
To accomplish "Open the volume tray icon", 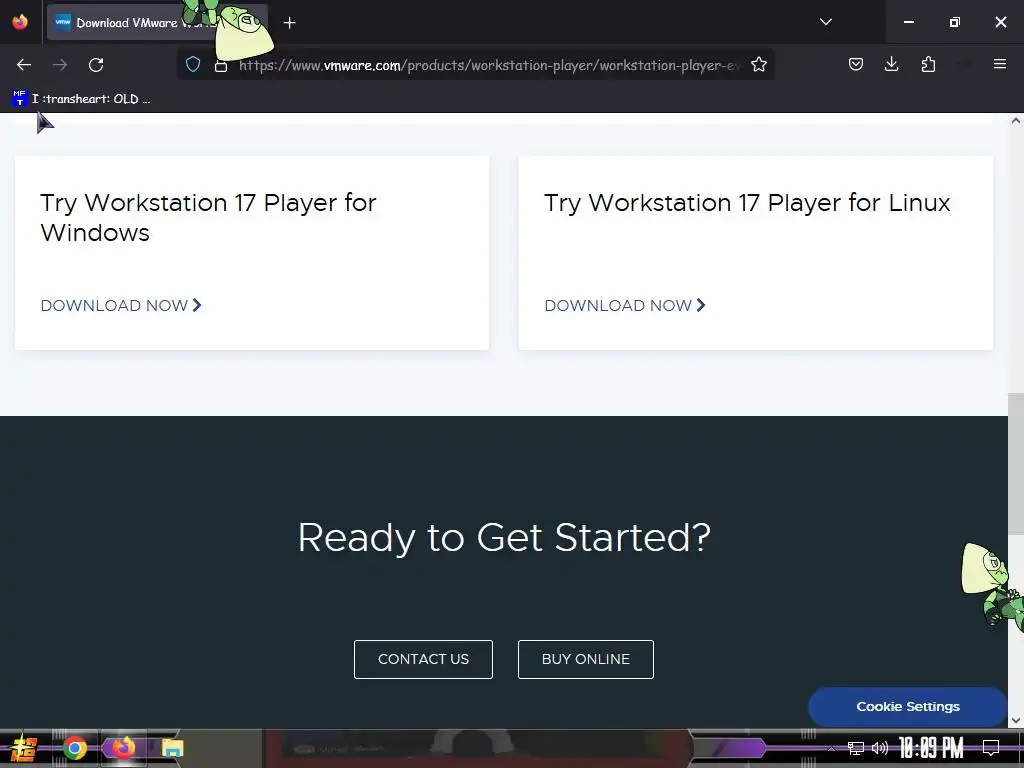I will pos(880,748).
